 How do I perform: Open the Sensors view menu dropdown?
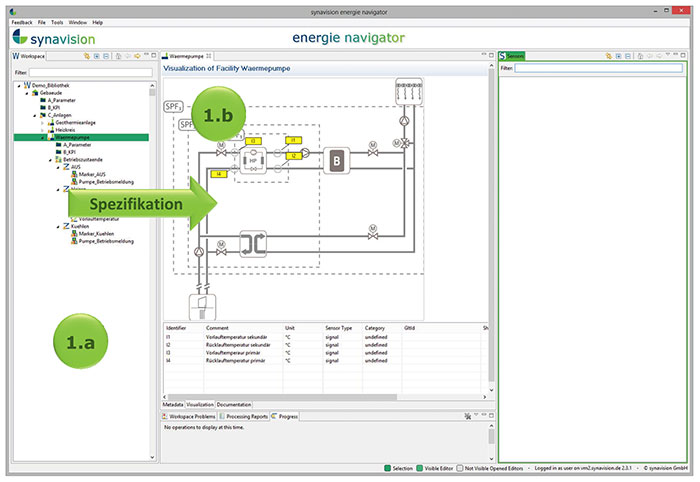coord(668,55)
